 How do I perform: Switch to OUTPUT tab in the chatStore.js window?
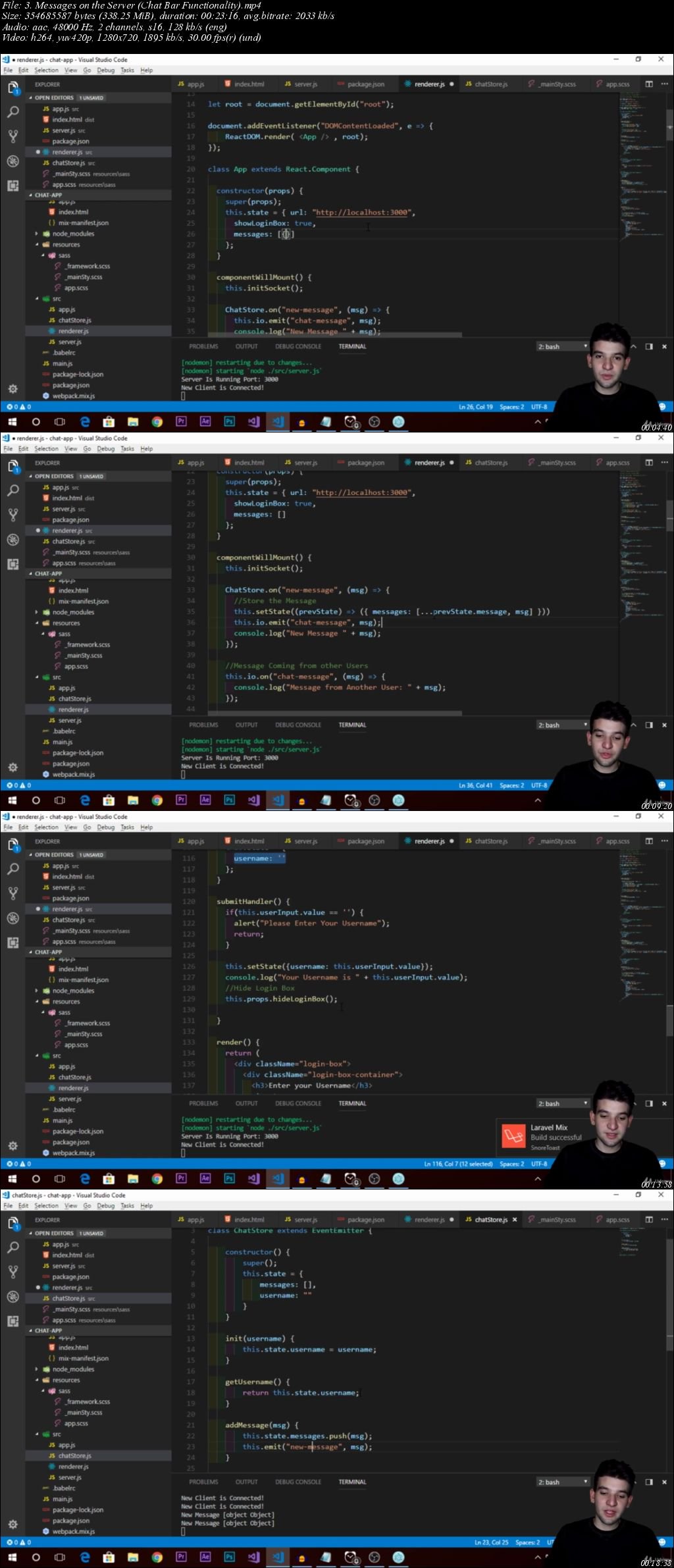[x=246, y=1482]
